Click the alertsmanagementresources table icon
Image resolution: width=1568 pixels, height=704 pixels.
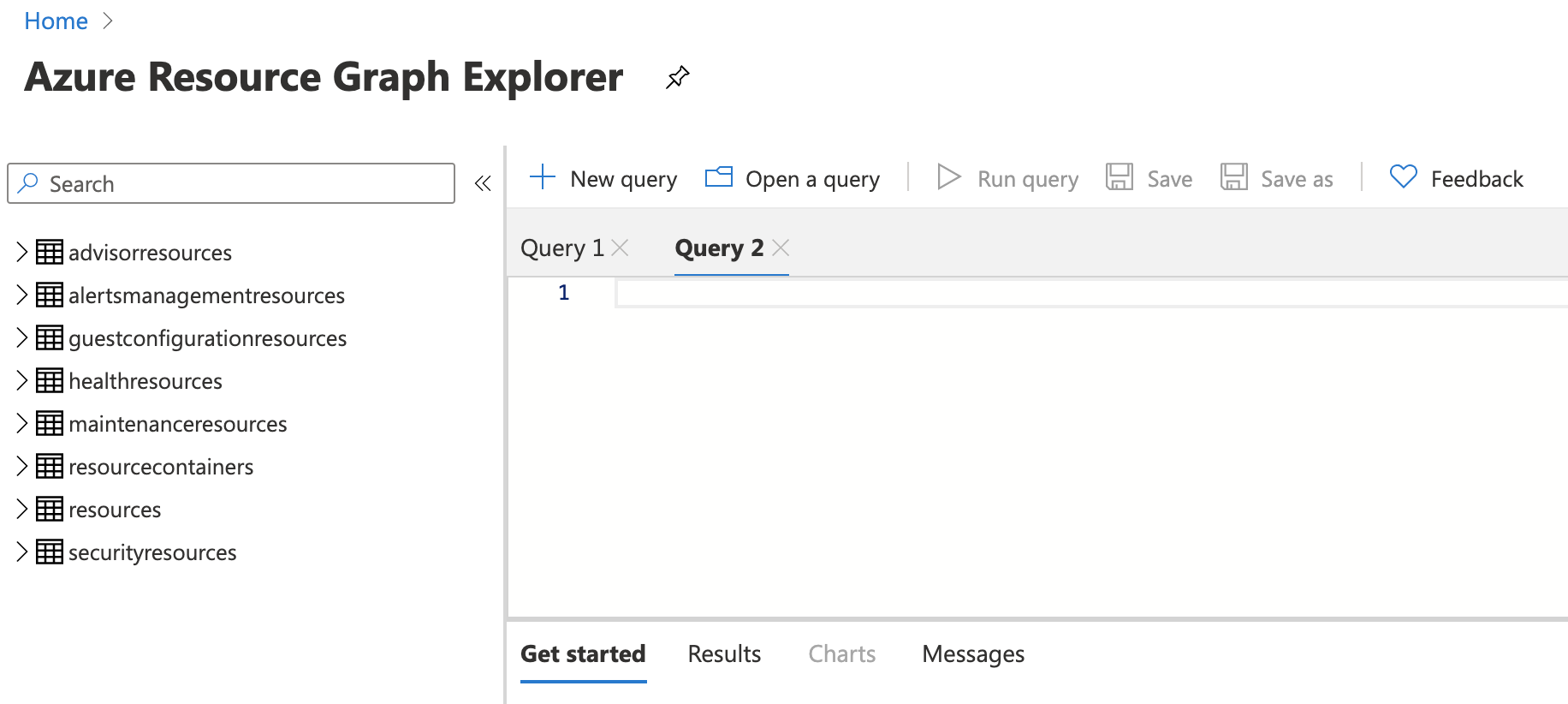(x=50, y=295)
